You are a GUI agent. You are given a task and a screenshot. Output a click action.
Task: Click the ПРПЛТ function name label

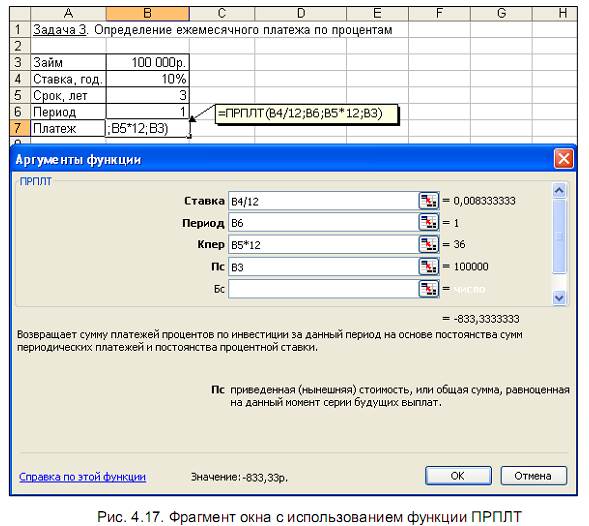pos(35,181)
